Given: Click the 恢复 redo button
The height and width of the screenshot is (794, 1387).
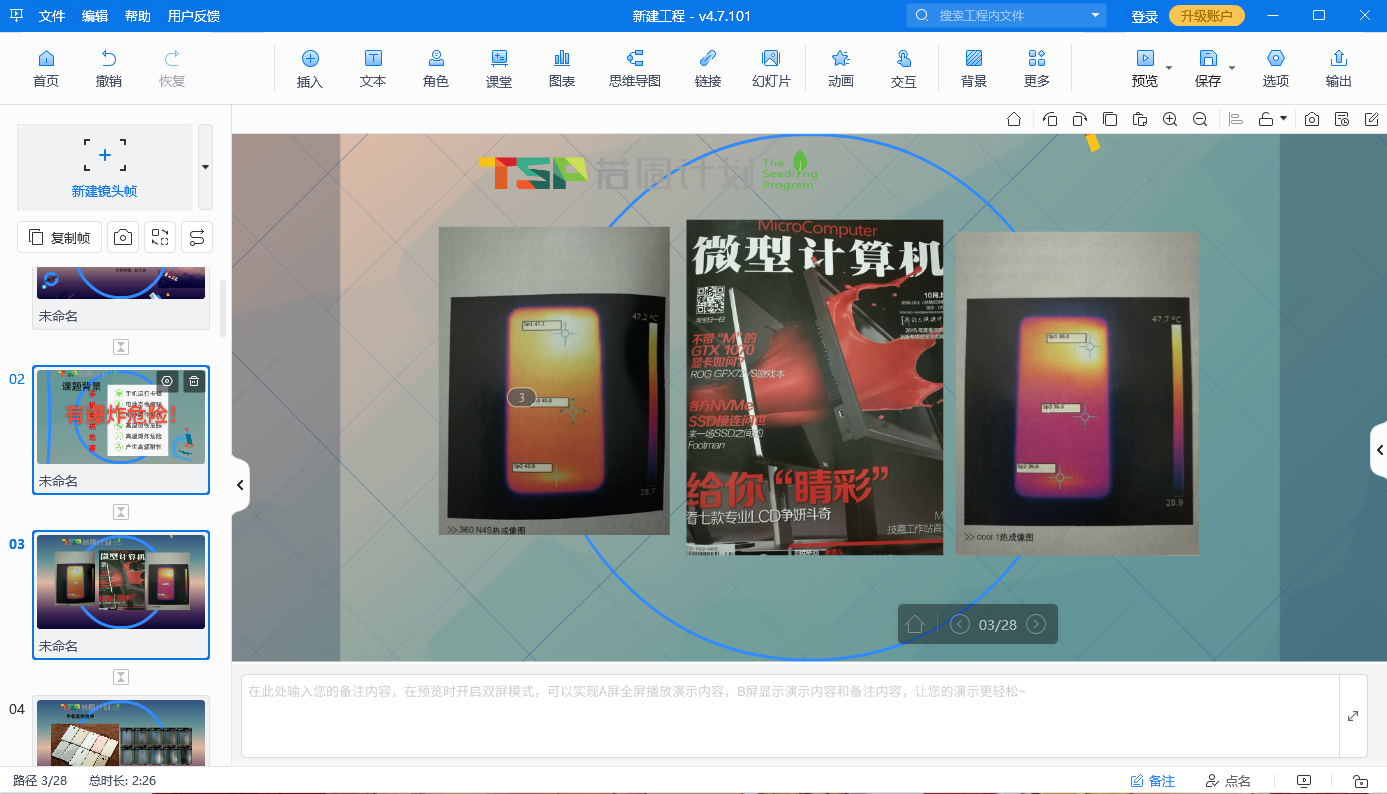Looking at the screenshot, I should click(x=172, y=69).
